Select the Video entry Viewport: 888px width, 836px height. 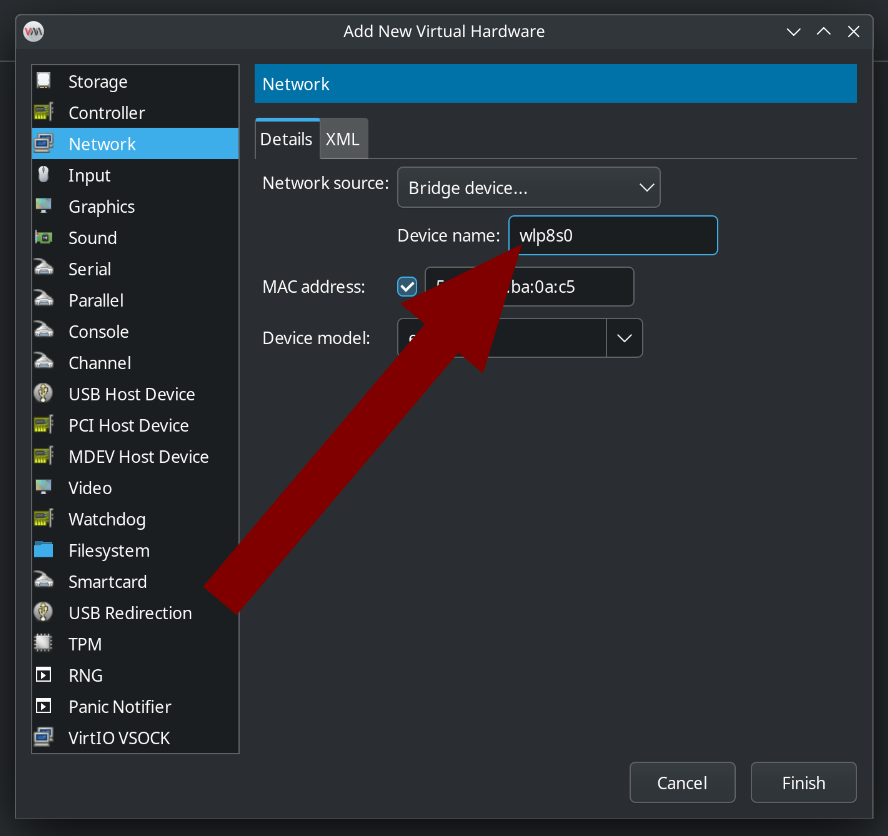[135, 487]
